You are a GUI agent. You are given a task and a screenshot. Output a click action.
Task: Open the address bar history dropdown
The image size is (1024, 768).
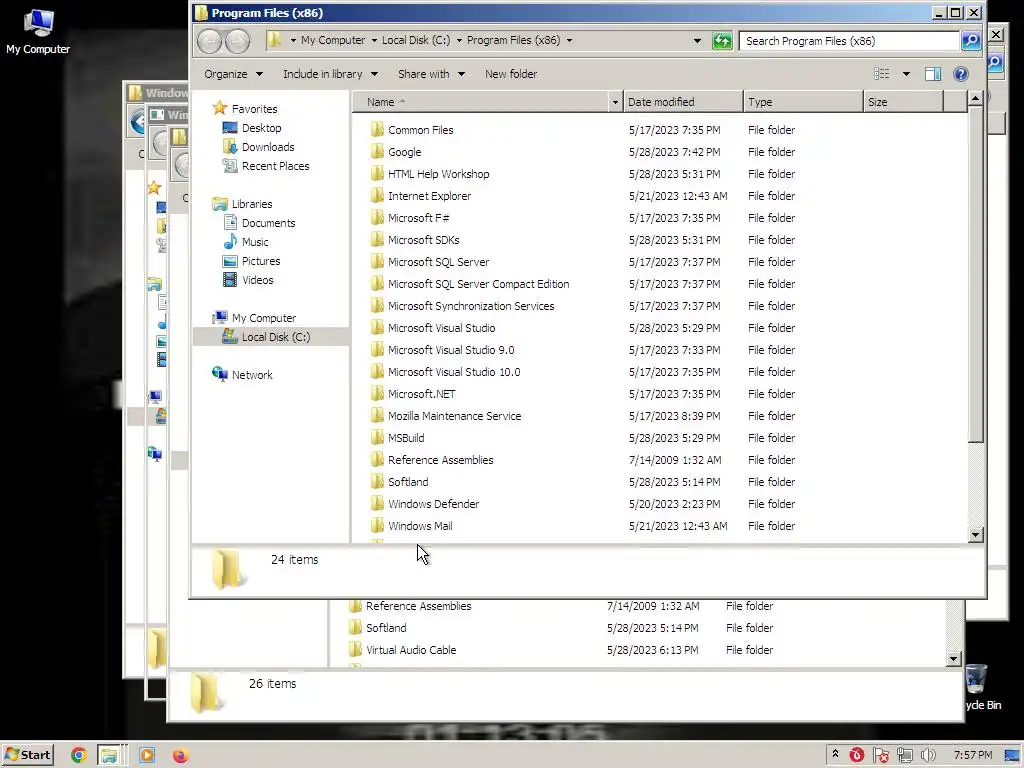pos(697,40)
